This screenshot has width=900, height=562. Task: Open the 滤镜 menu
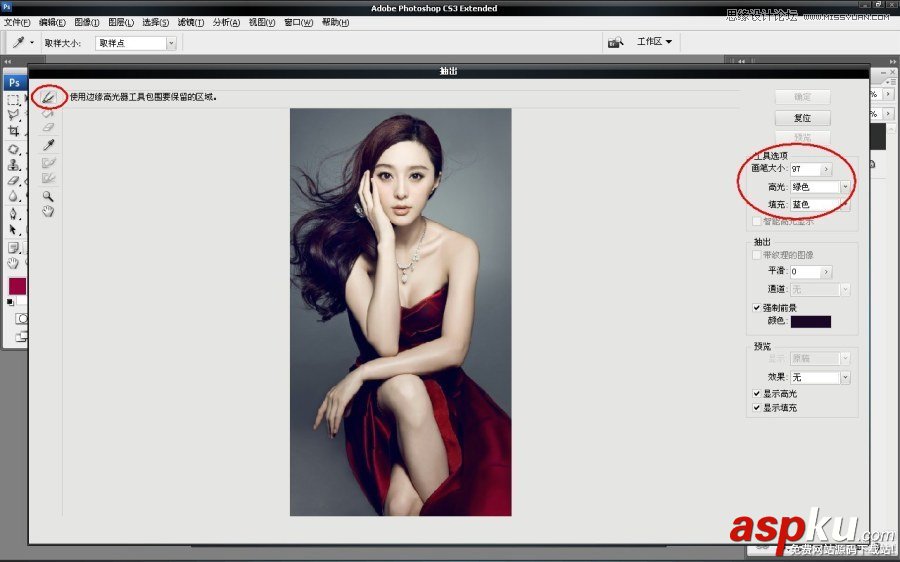(191, 22)
